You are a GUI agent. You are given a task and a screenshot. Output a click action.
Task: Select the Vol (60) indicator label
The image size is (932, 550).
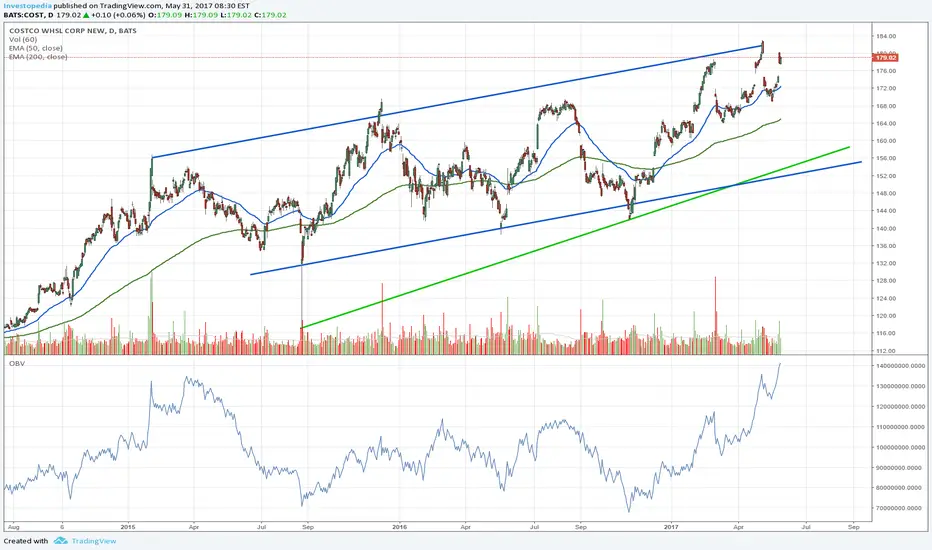[x=23, y=39]
